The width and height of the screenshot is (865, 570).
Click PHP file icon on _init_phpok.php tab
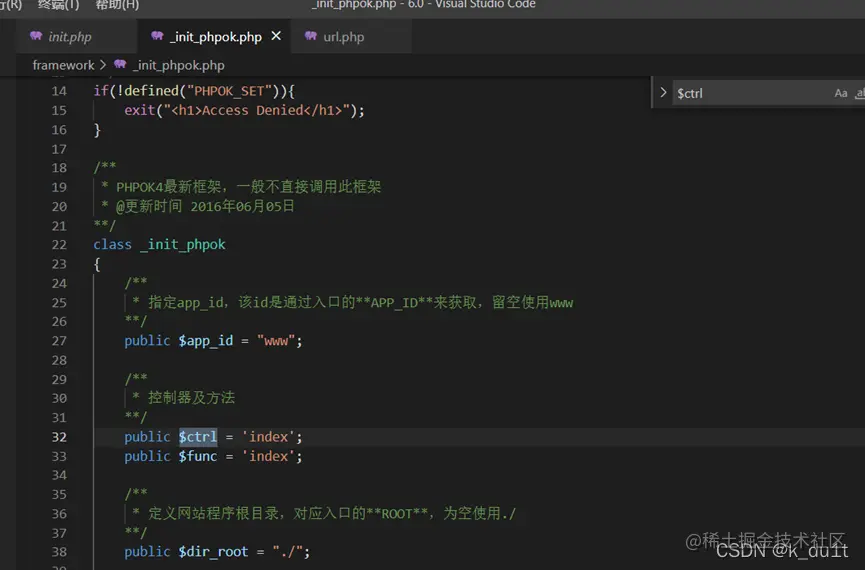tap(157, 36)
